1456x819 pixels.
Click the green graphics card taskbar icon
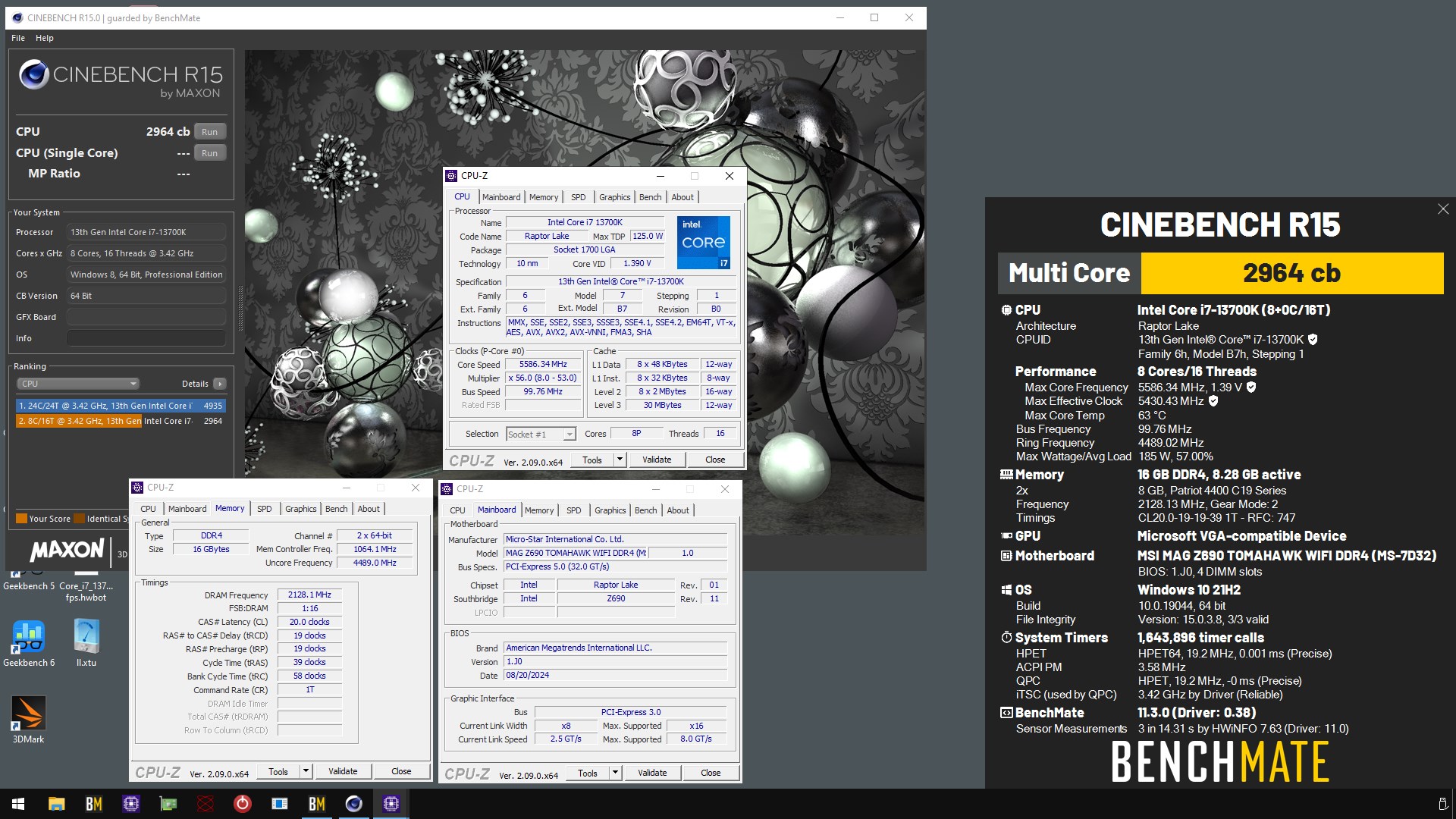tap(168, 804)
